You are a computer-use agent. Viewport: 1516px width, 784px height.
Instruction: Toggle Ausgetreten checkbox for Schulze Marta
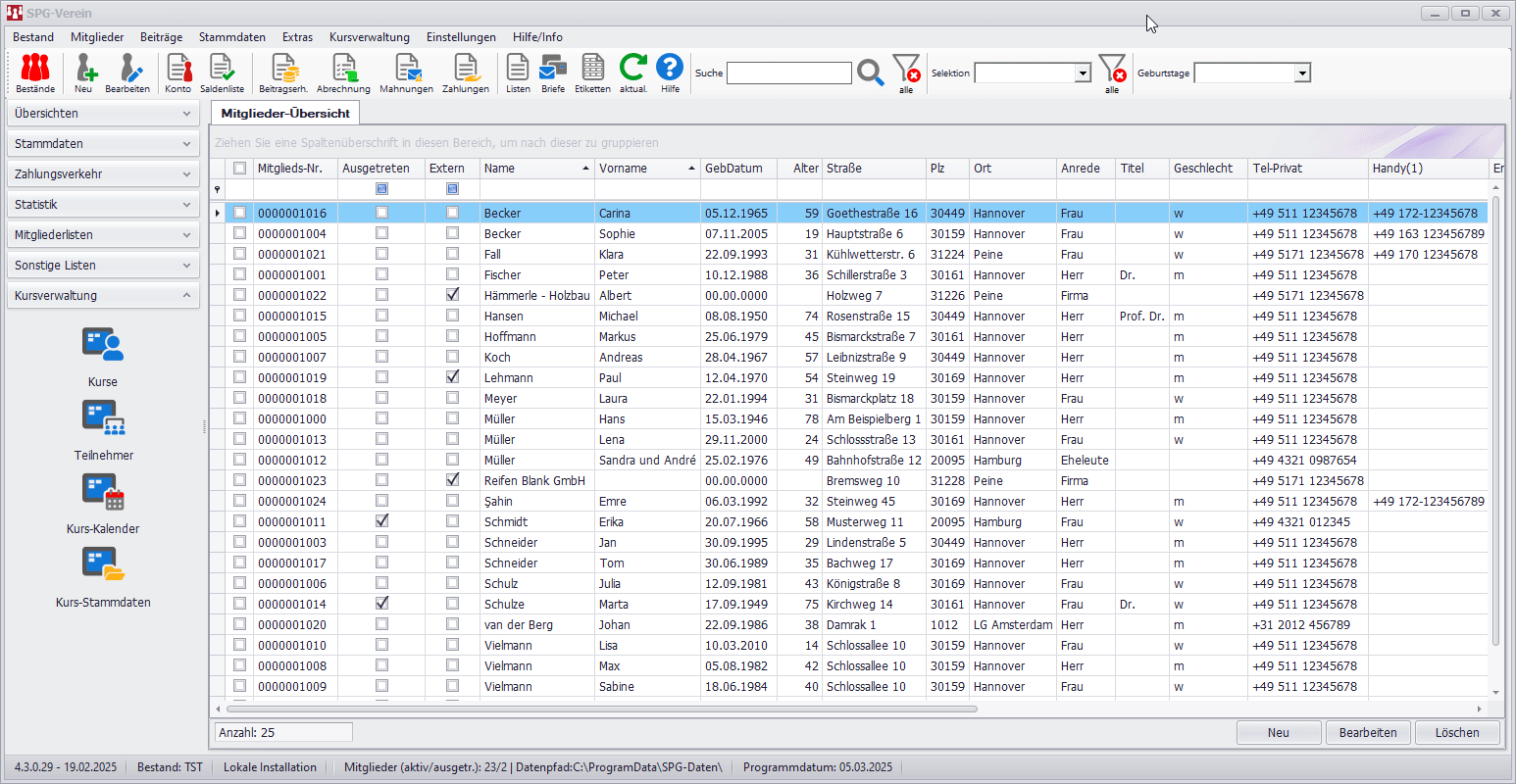[381, 603]
